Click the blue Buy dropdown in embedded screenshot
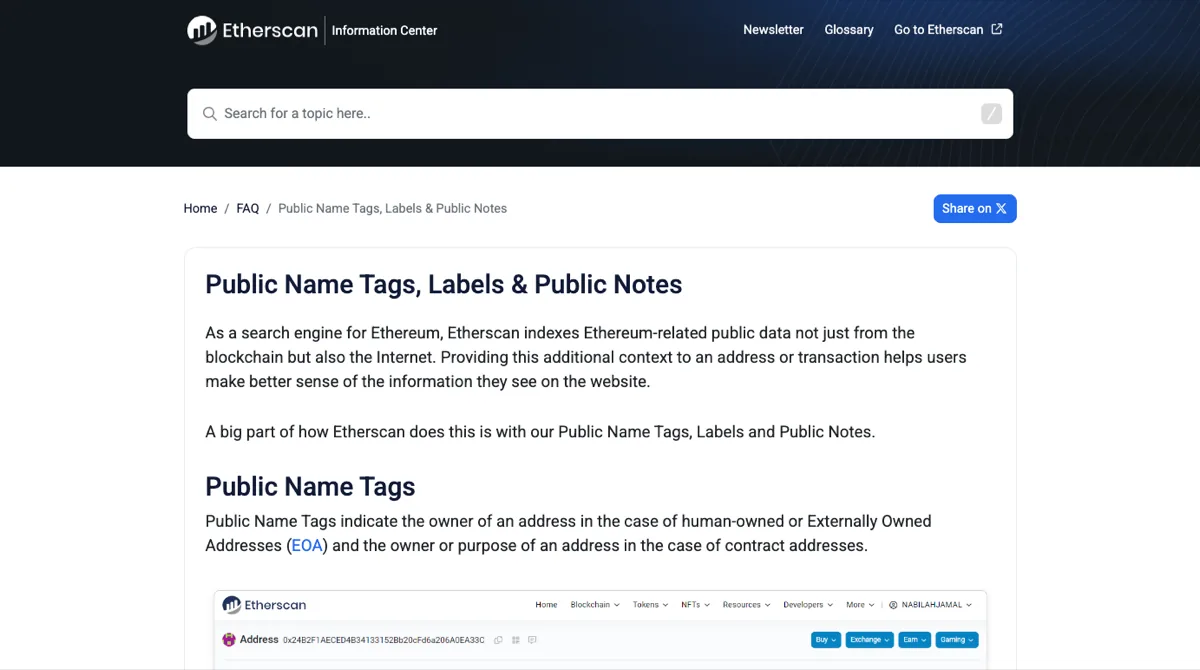This screenshot has height=670, width=1200. click(826, 640)
